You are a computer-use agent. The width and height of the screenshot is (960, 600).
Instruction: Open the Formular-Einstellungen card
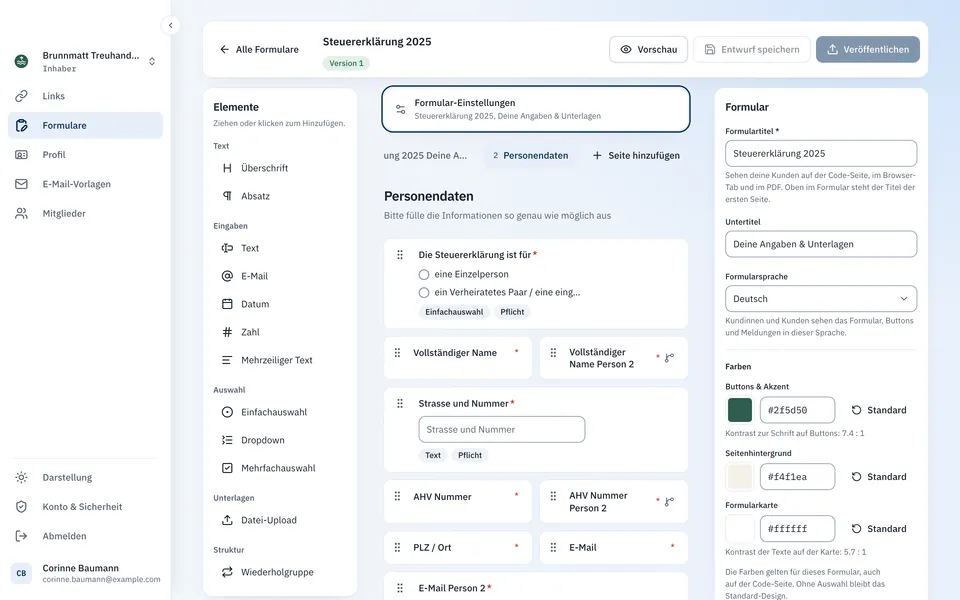[x=536, y=109]
